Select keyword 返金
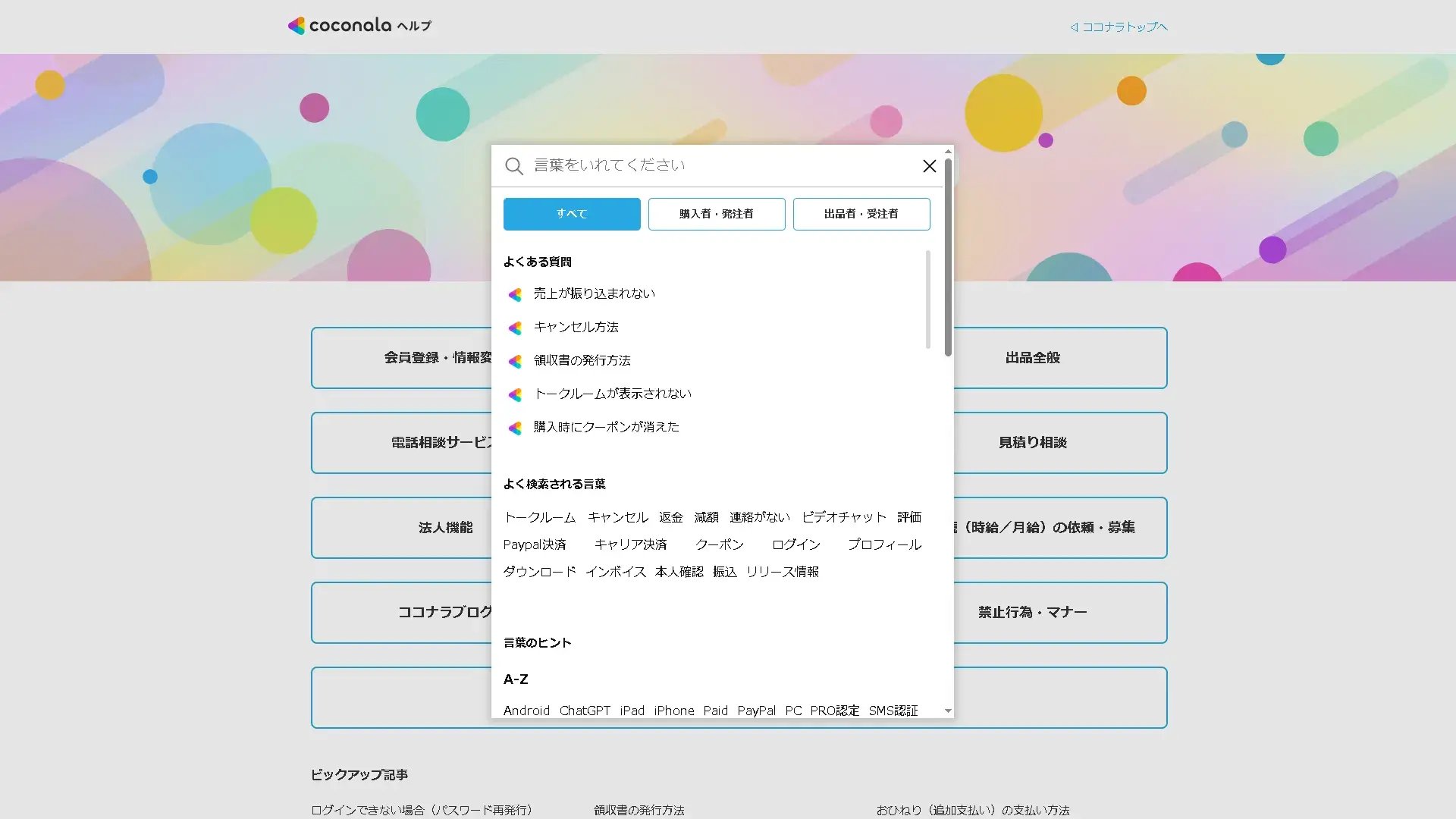 pos(670,517)
